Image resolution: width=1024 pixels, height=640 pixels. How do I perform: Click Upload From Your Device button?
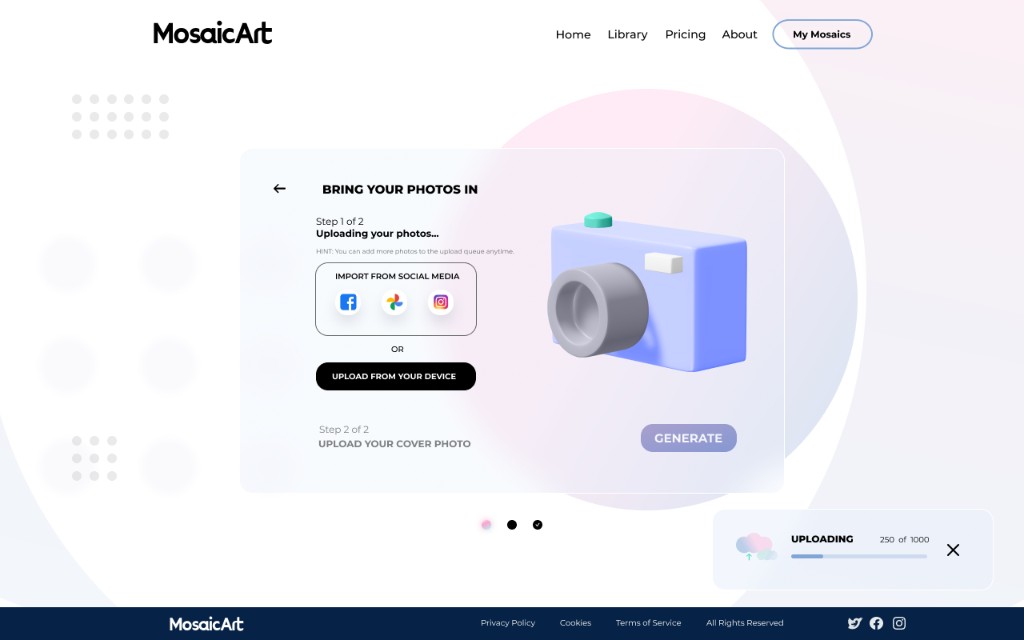point(396,376)
